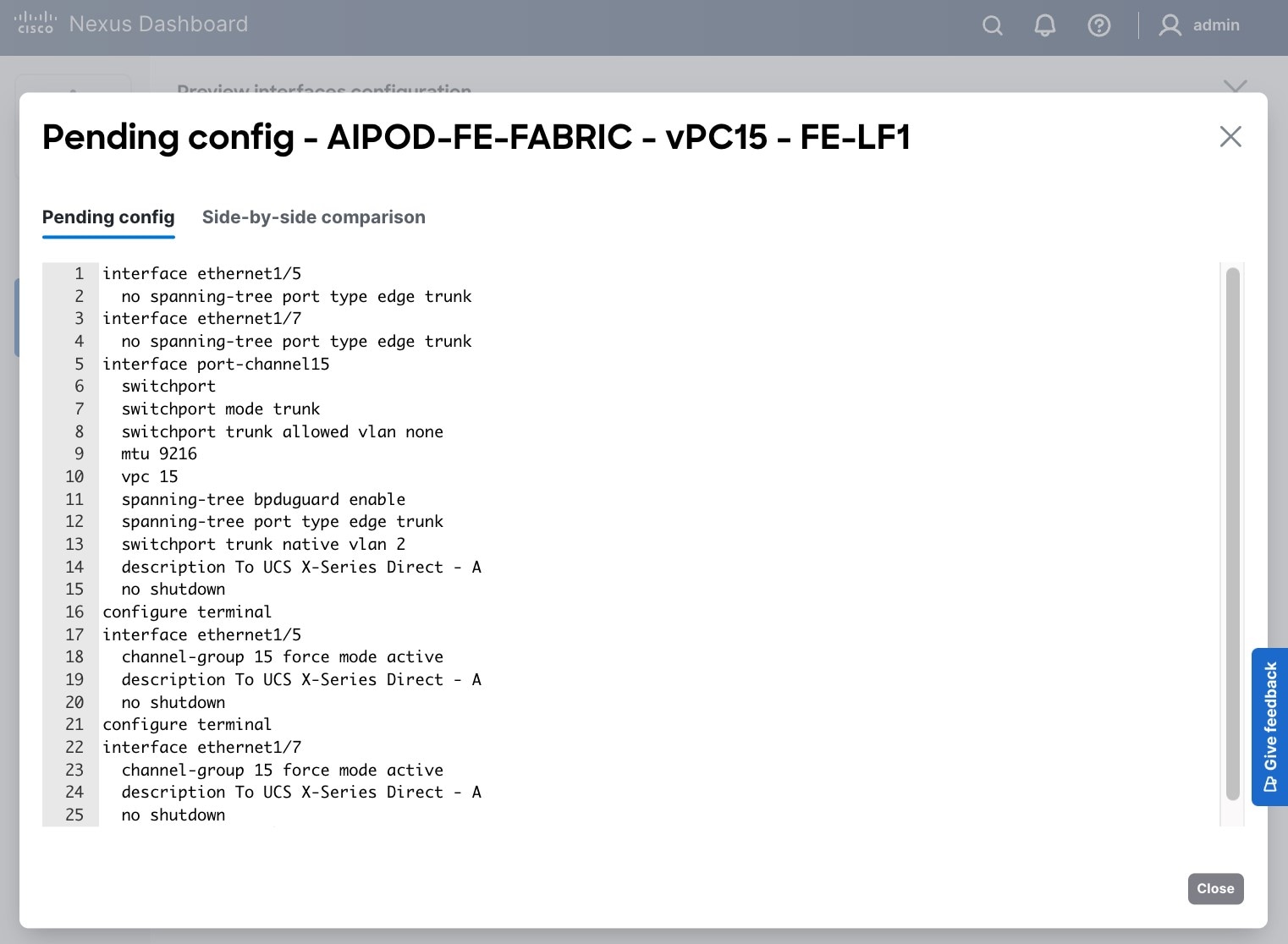
Task: Click line 4 'no spanning-tree port type edge trunk'
Action: click(297, 342)
